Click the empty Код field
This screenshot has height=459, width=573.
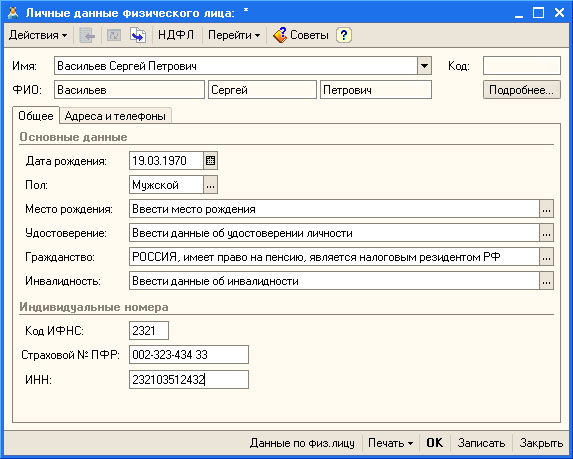(521, 66)
